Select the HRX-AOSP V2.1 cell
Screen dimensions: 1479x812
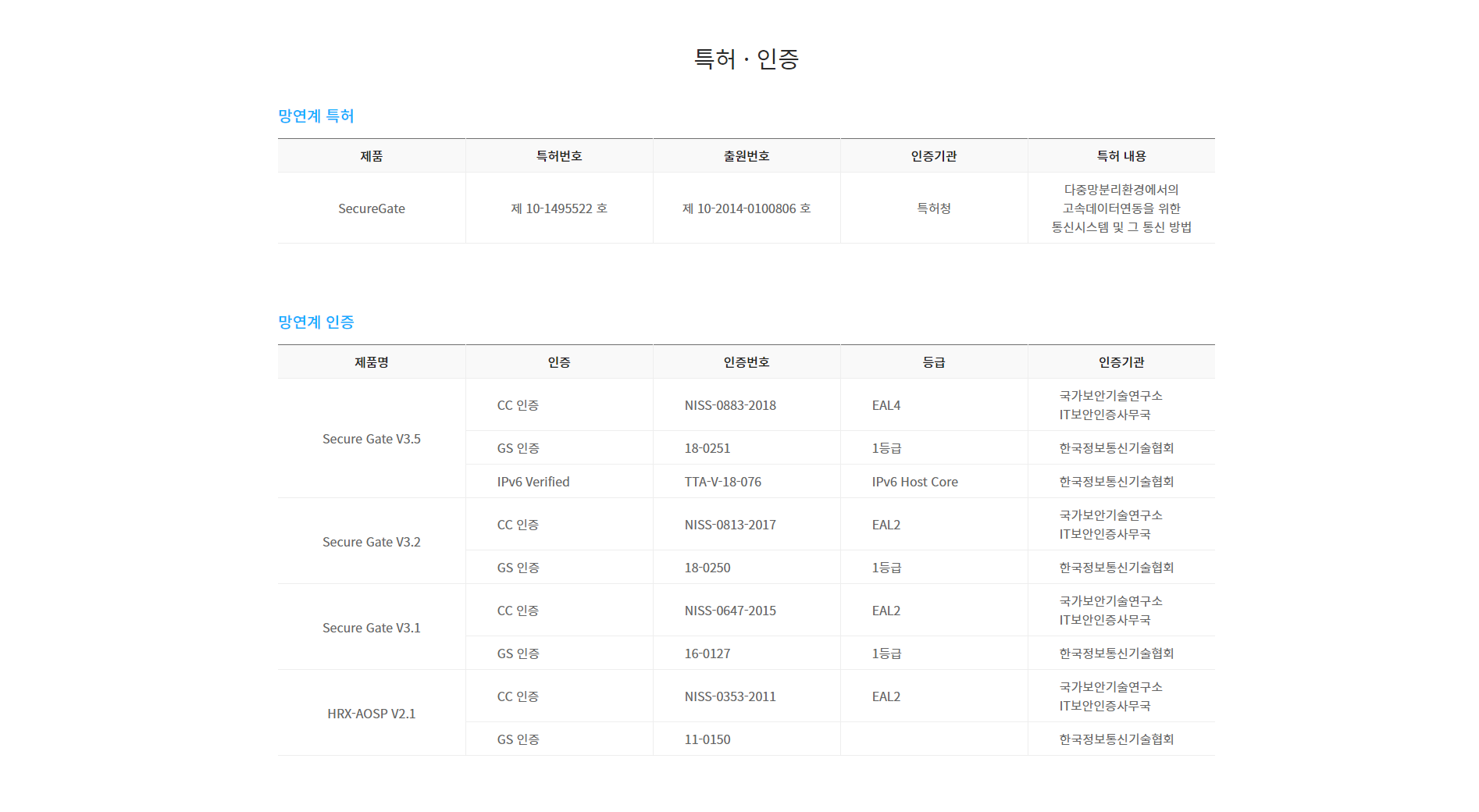point(372,714)
